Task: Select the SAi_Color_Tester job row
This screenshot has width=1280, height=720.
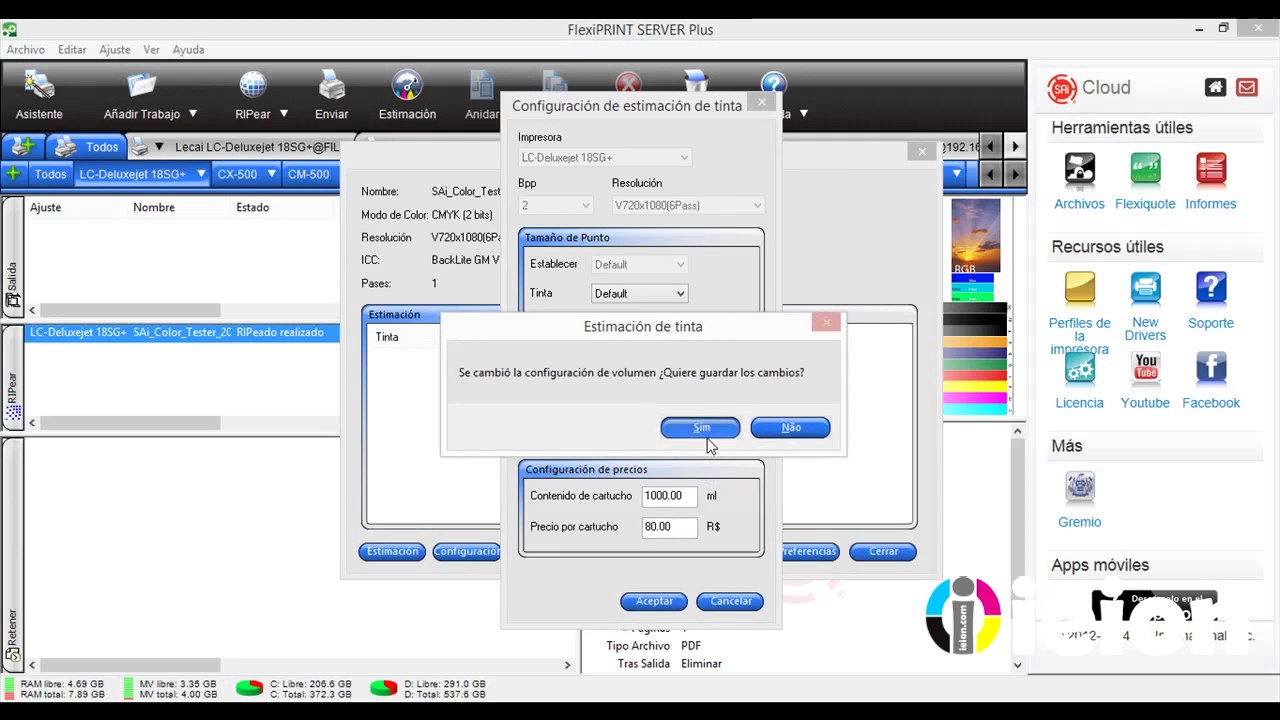Action: pos(183,332)
